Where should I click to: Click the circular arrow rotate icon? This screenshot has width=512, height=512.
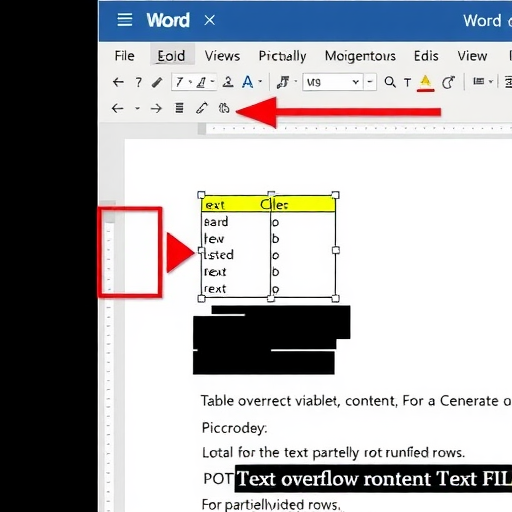point(448,82)
